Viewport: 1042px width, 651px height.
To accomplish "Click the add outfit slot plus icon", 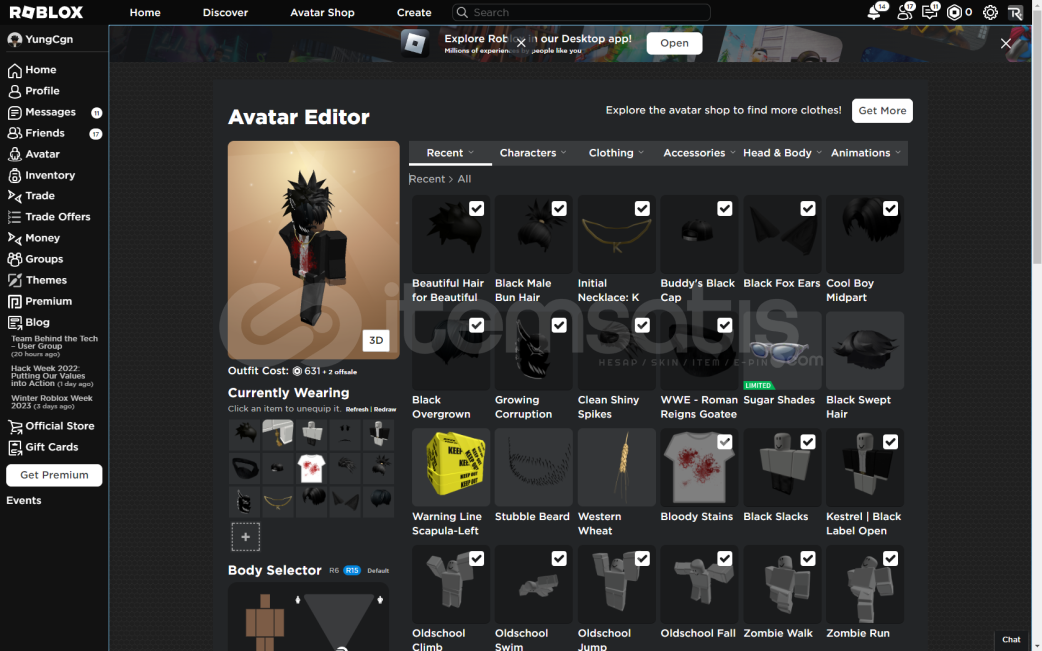I will click(x=245, y=537).
